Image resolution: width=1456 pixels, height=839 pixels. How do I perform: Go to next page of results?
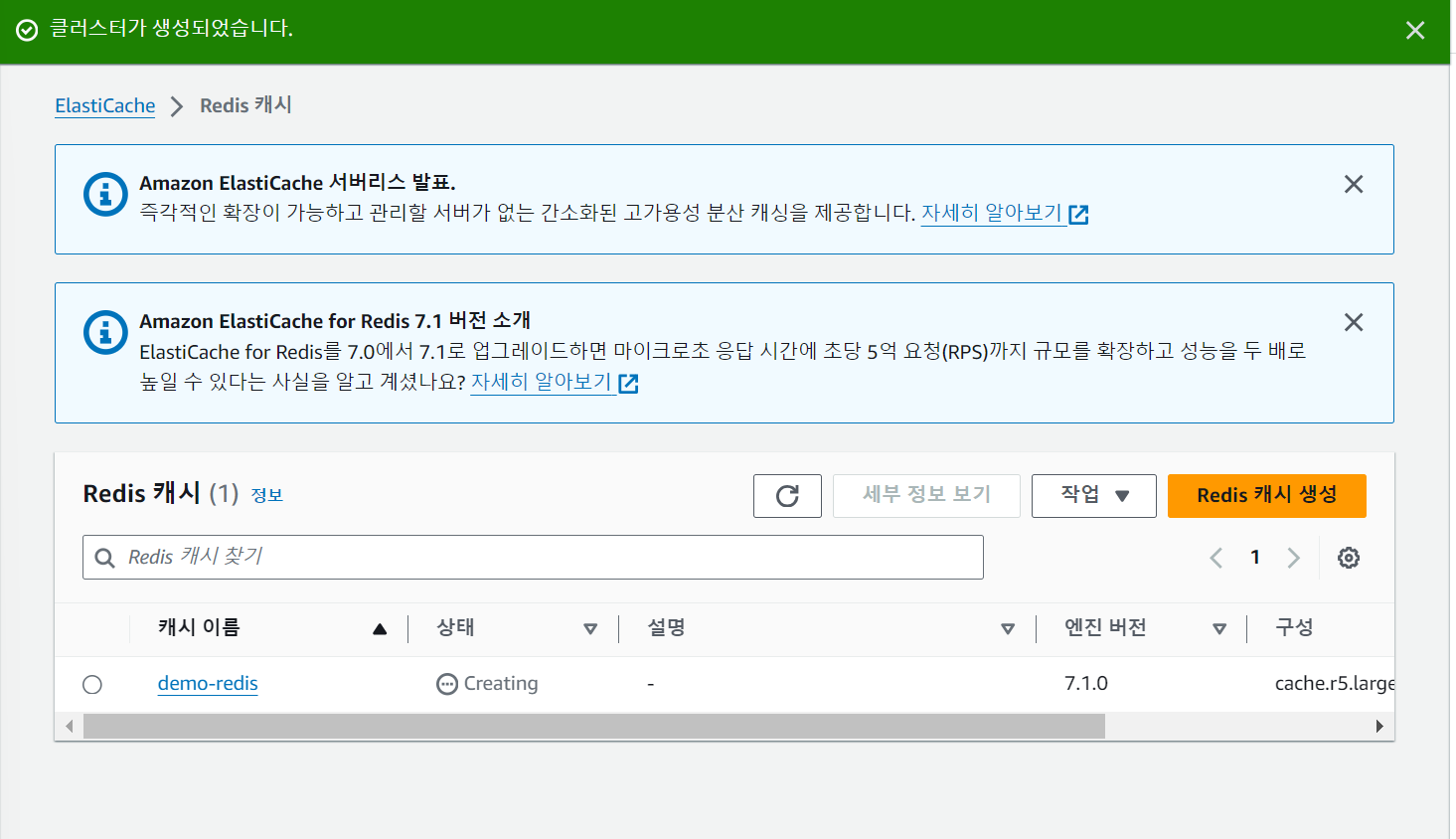click(1293, 558)
